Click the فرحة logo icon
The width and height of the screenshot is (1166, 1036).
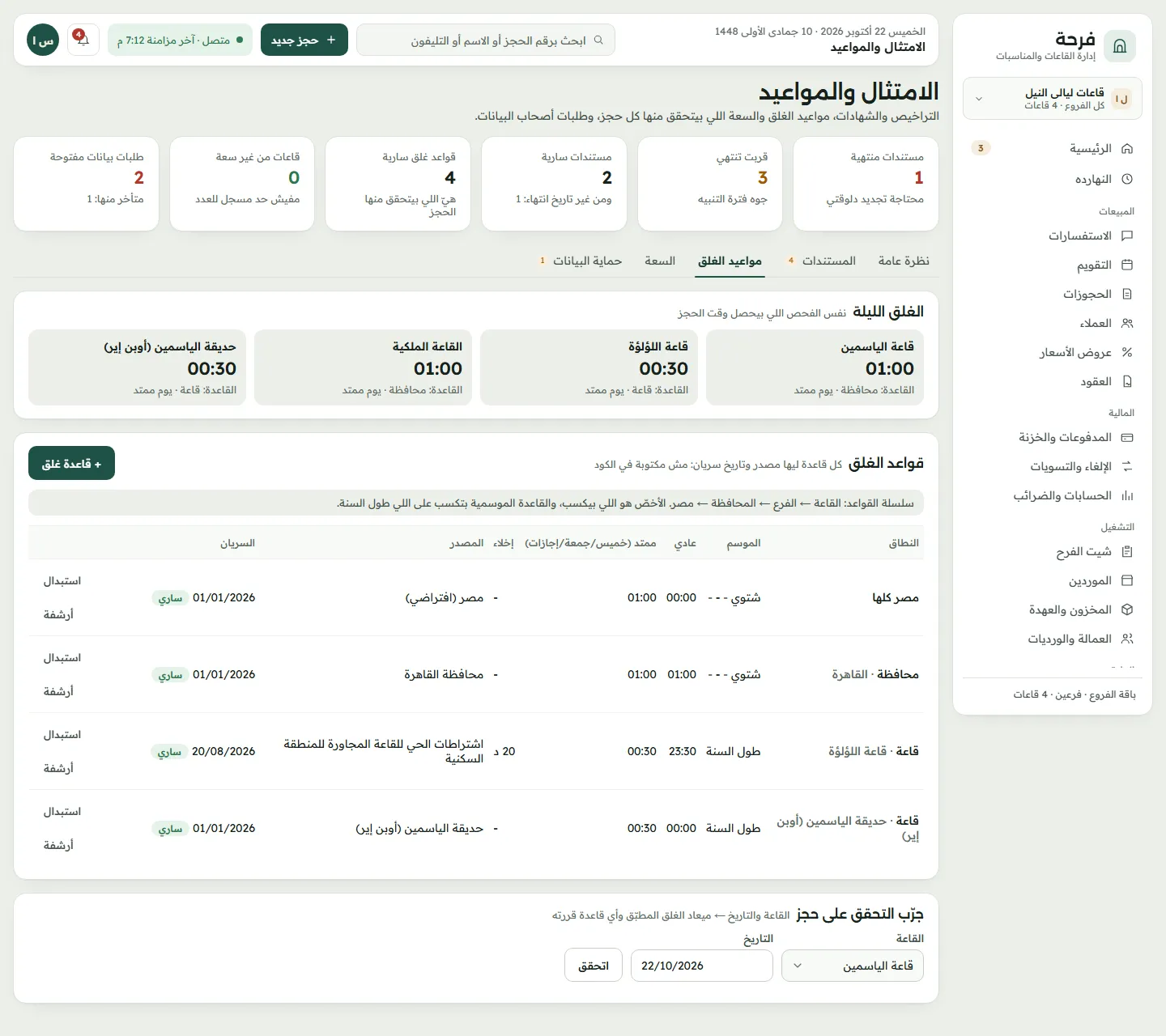[1120, 46]
